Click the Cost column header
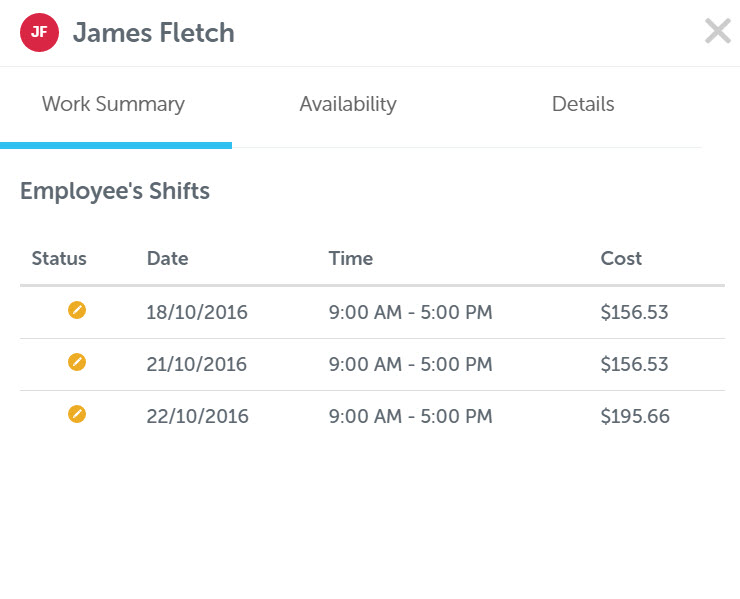The width and height of the screenshot is (740, 599). tap(621, 259)
